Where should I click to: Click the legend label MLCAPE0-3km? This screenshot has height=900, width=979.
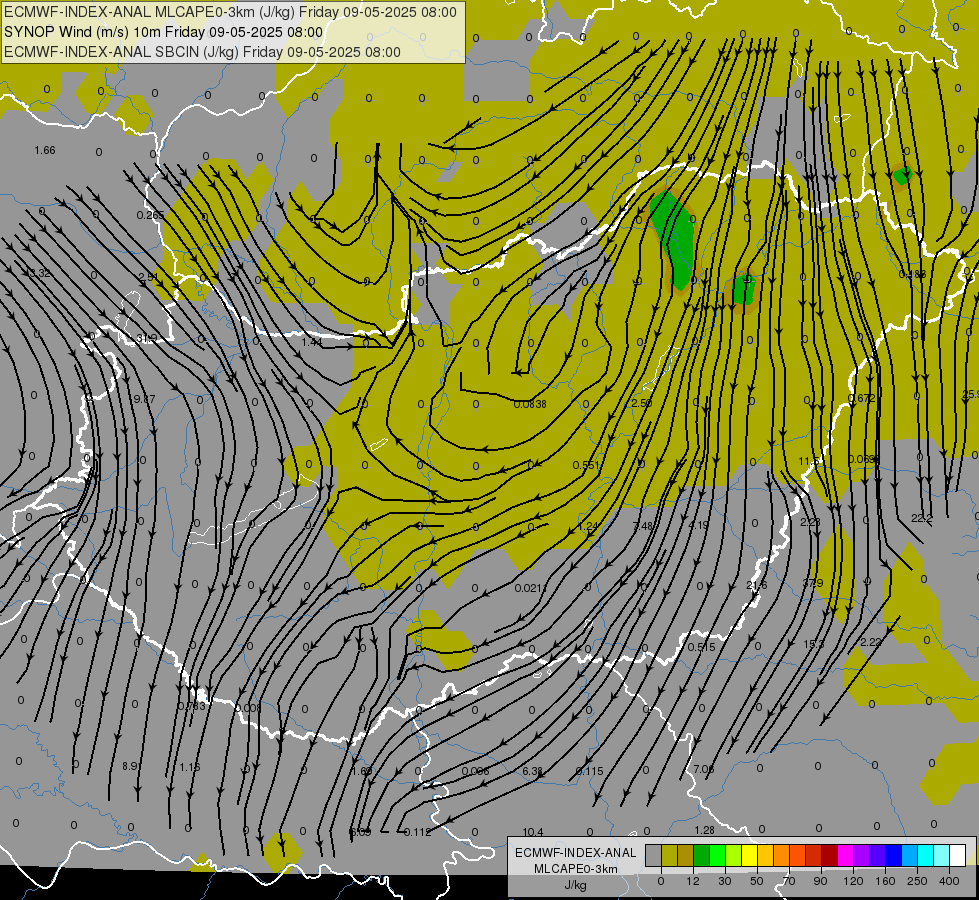click(575, 869)
